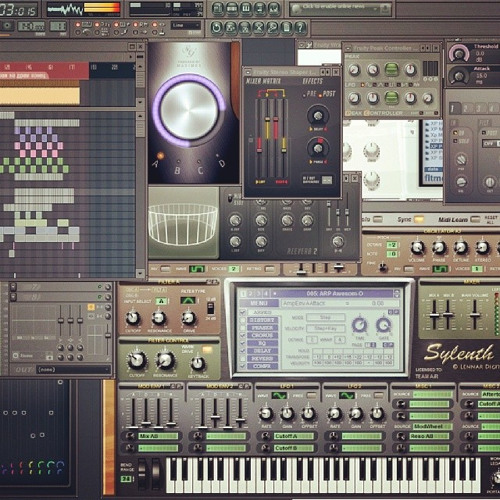
Task: Click the Stereo Shaper Phase knob
Action: click(x=318, y=148)
